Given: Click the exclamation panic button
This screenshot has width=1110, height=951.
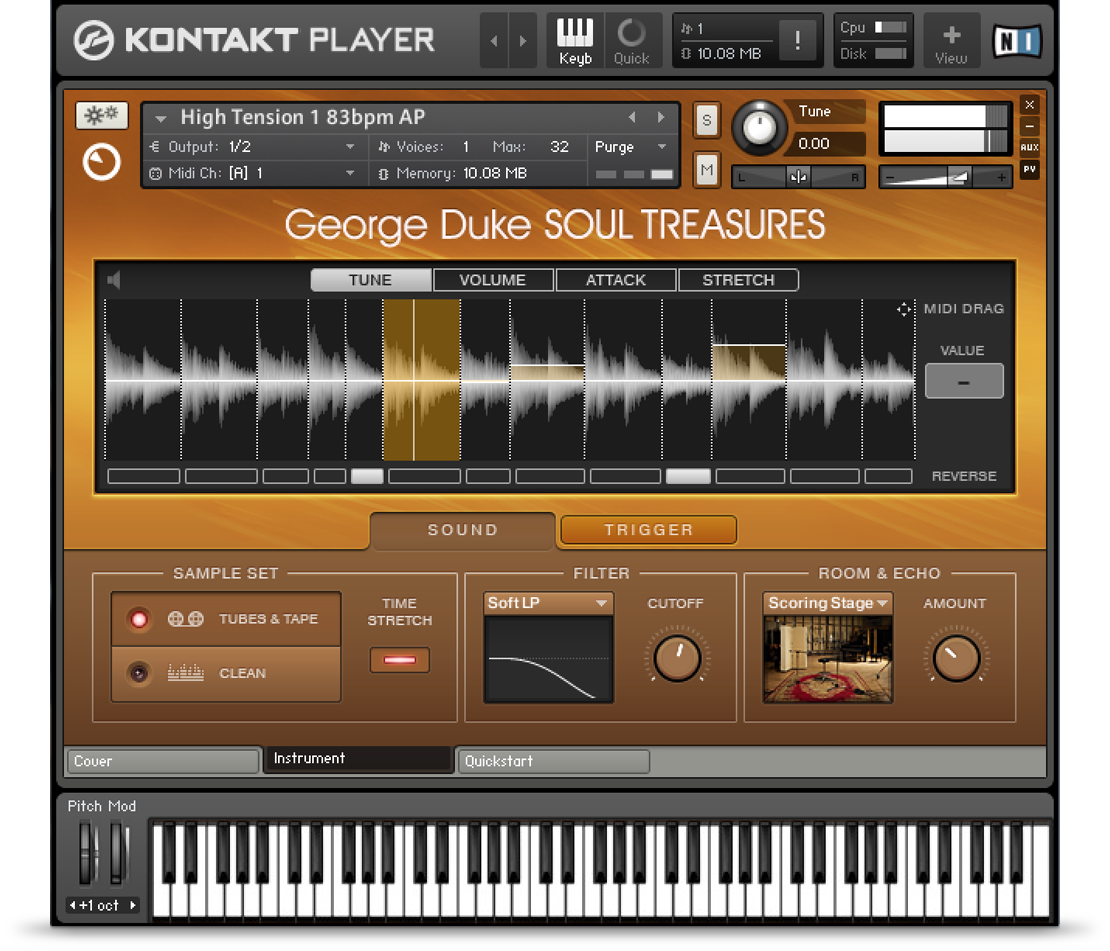Looking at the screenshot, I should click(x=798, y=40).
